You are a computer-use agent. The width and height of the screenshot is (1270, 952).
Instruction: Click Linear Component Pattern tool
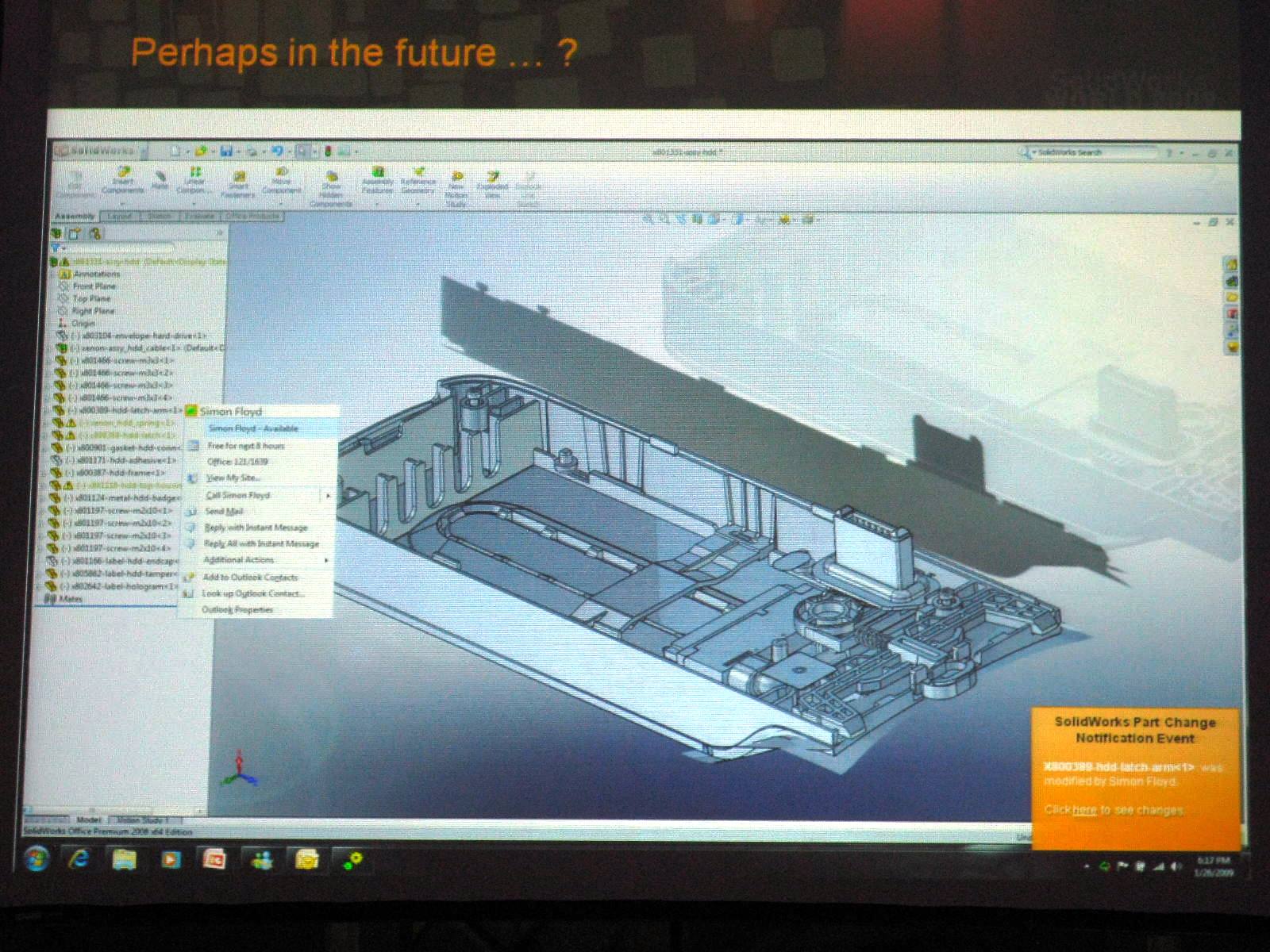(194, 180)
